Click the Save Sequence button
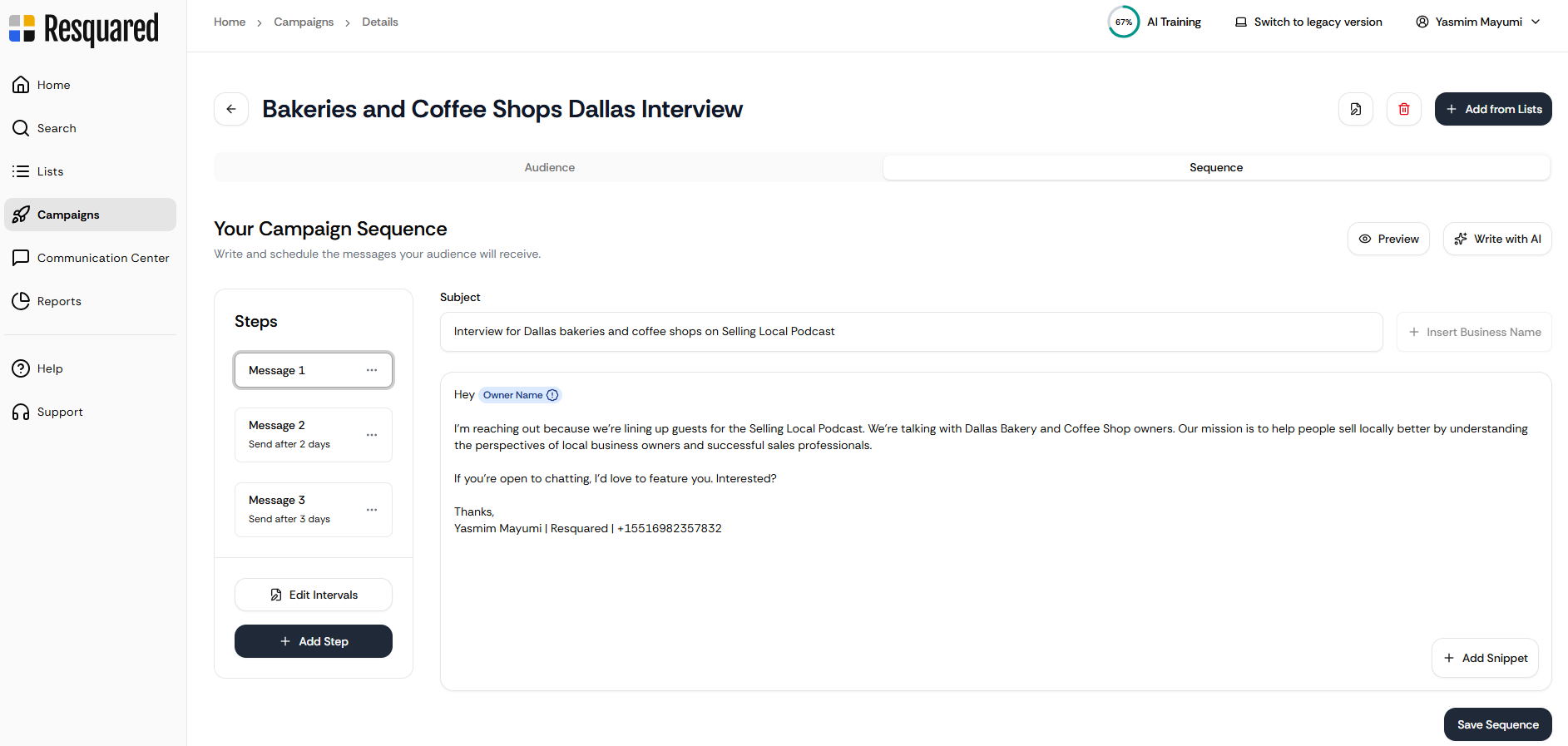The width and height of the screenshot is (1568, 746). point(1497,724)
